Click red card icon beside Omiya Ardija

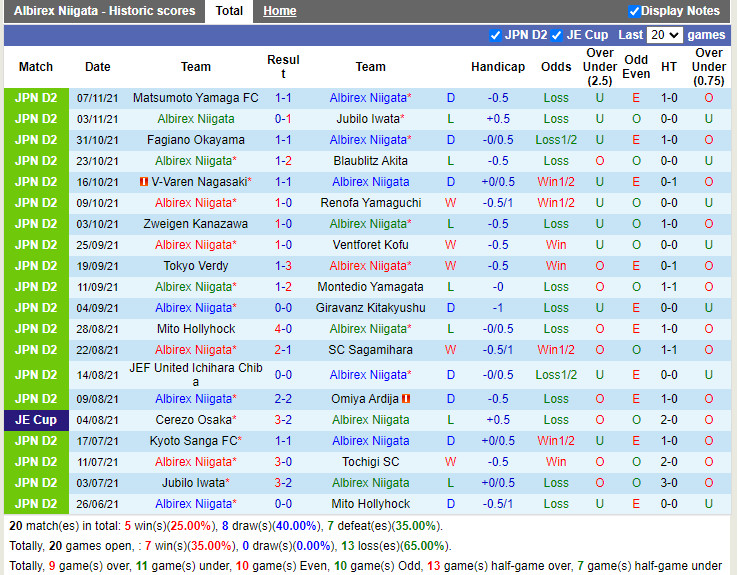coord(406,399)
